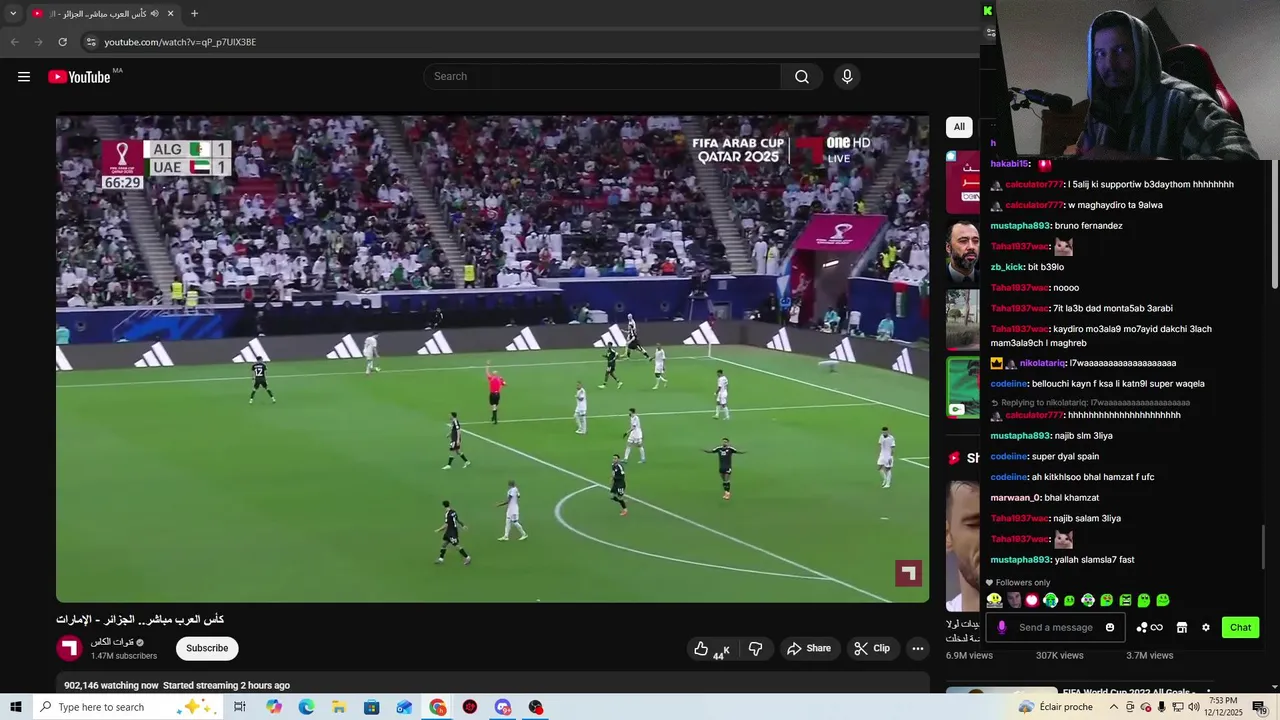The image size is (1280, 720).
Task: Go forward in browser history
Action: (38, 42)
